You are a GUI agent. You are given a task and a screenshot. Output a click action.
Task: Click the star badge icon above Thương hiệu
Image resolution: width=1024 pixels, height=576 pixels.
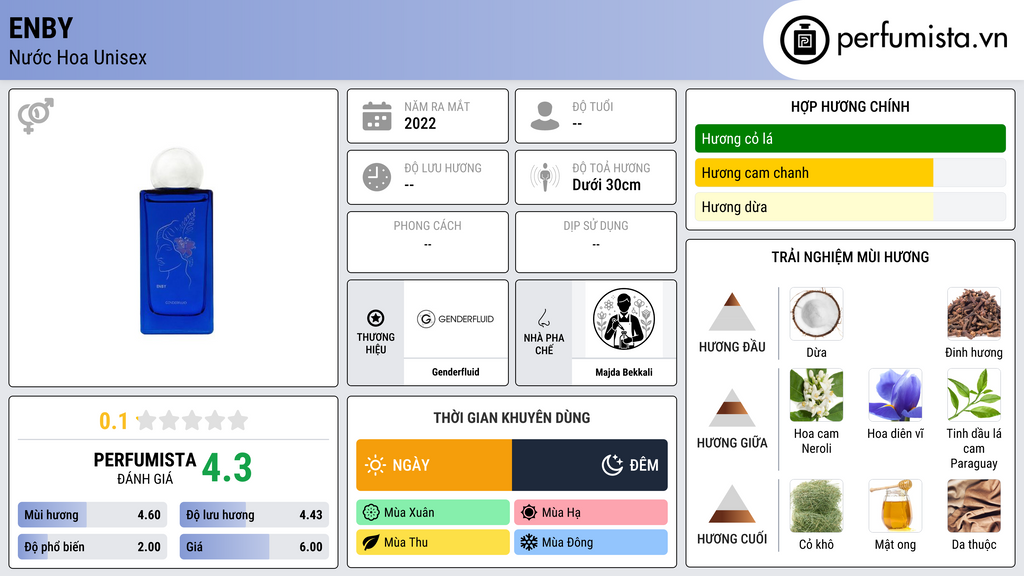click(x=376, y=318)
